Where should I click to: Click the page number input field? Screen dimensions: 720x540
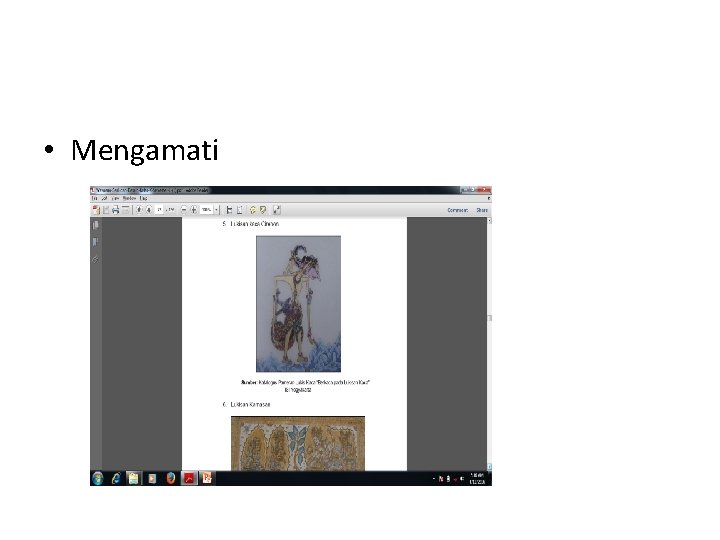pos(159,210)
